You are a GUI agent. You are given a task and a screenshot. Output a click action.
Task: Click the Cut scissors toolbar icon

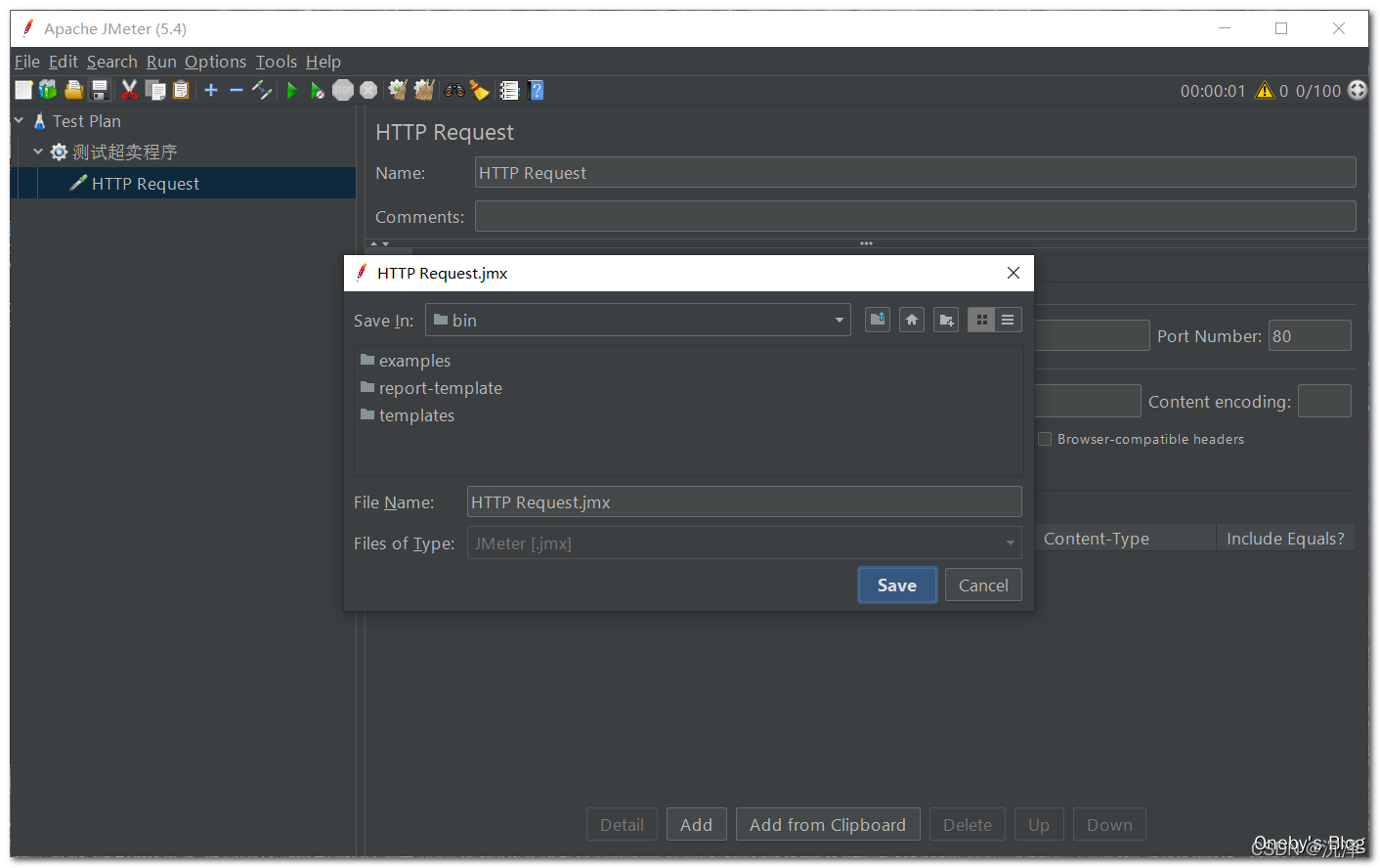(129, 90)
